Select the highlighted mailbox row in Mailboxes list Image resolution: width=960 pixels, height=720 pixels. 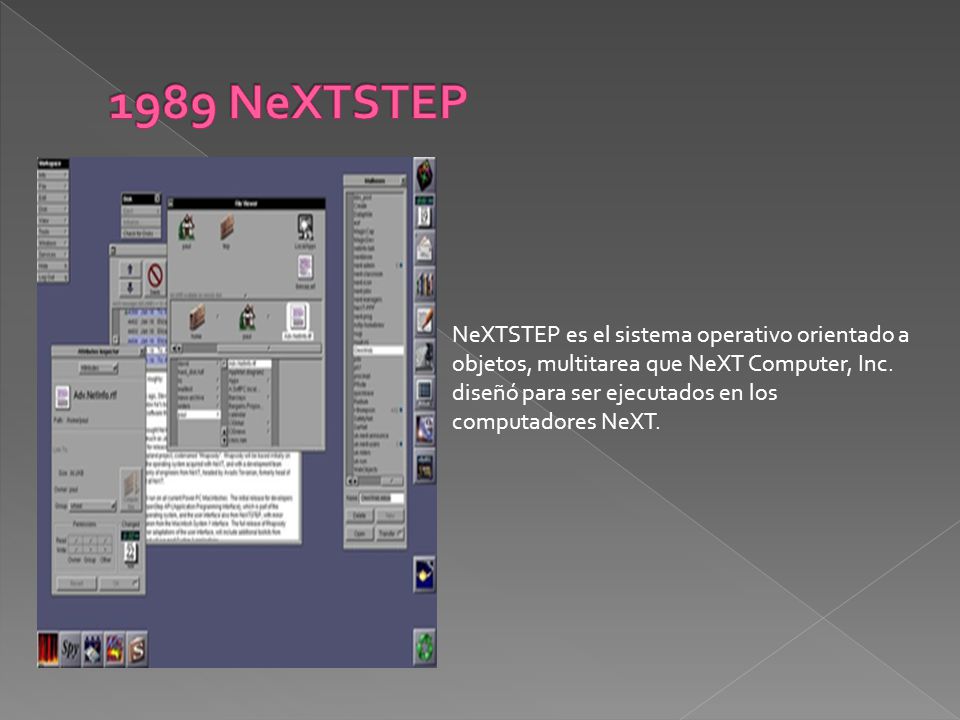tap(378, 351)
